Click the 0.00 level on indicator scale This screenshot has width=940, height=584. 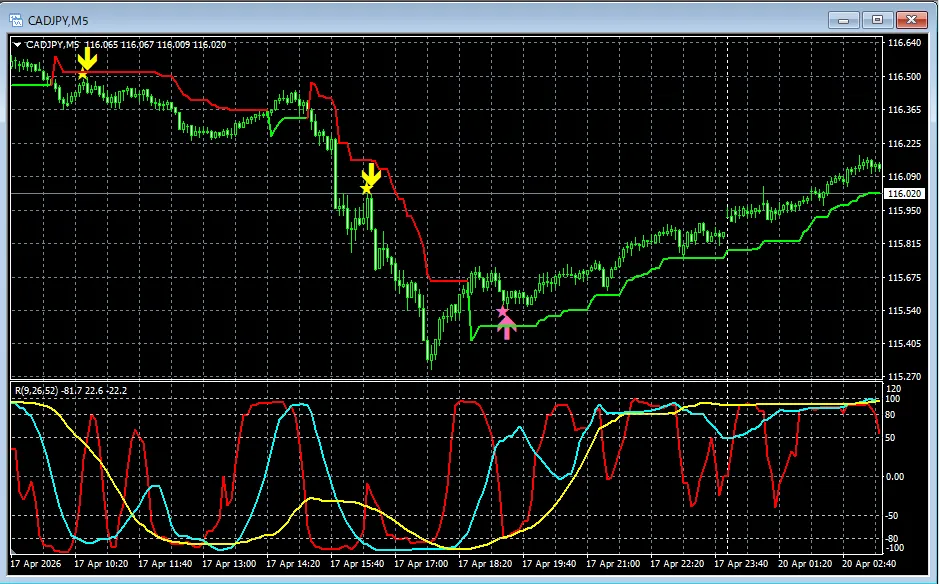point(896,476)
